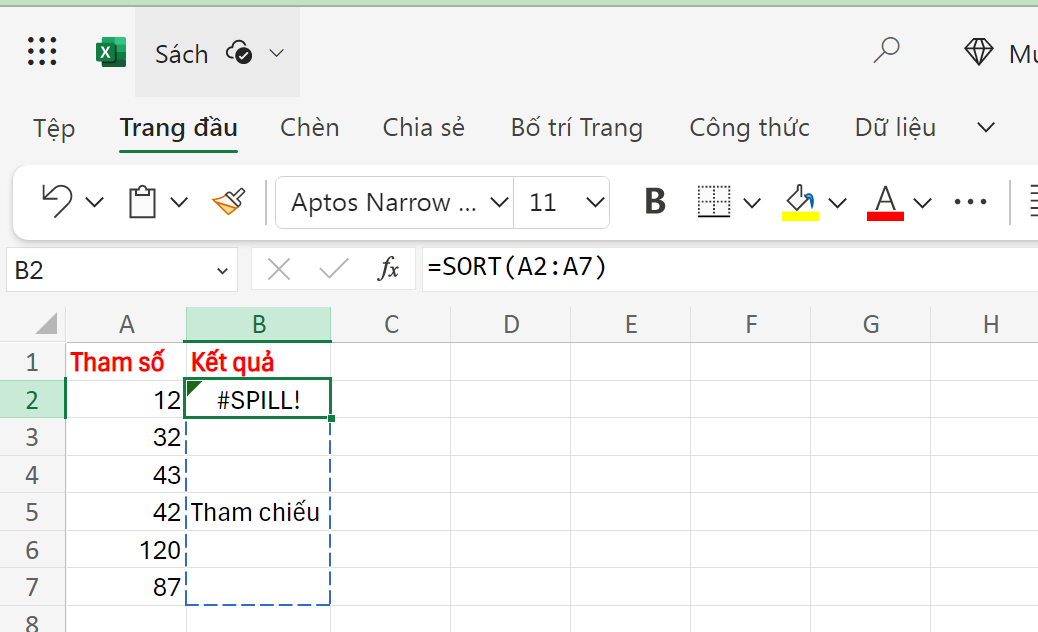
Task: Select cell with value 32
Action: coord(126,437)
